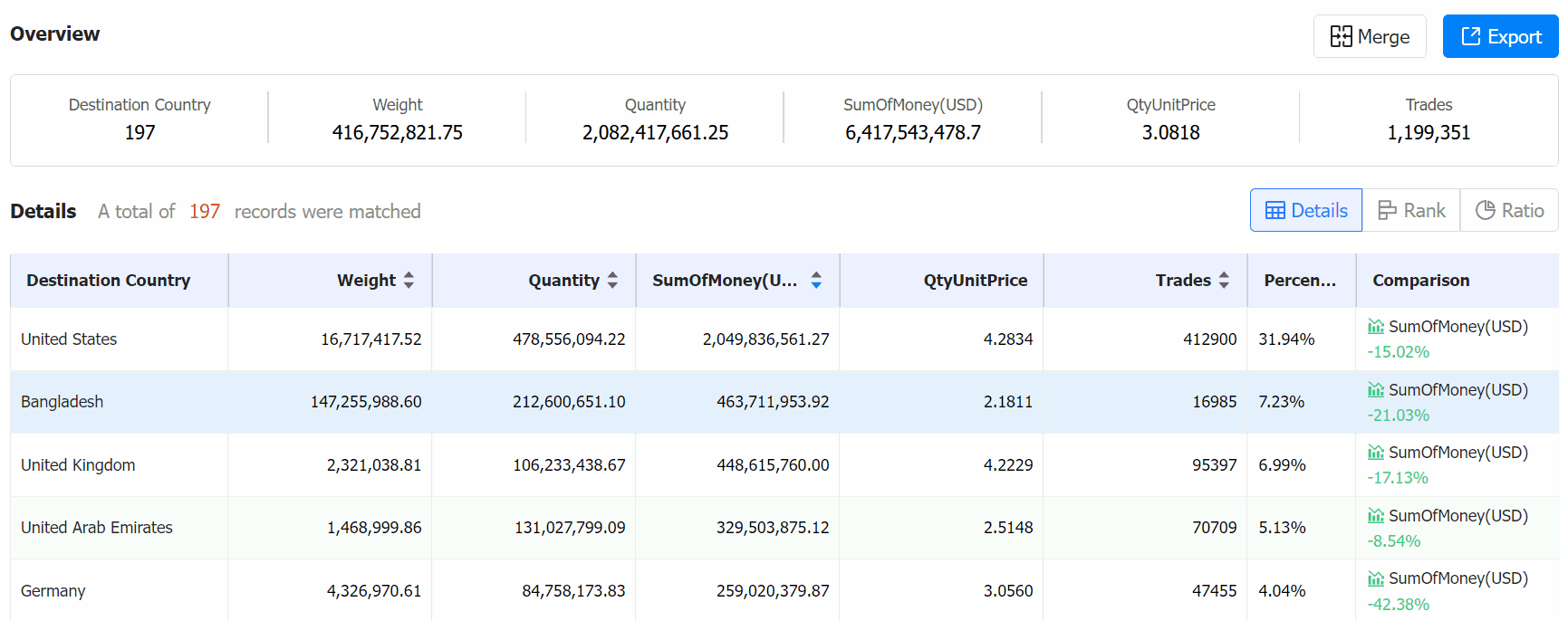Open Germany comparison chart icon
The height and width of the screenshot is (621, 1568).
(1375, 578)
